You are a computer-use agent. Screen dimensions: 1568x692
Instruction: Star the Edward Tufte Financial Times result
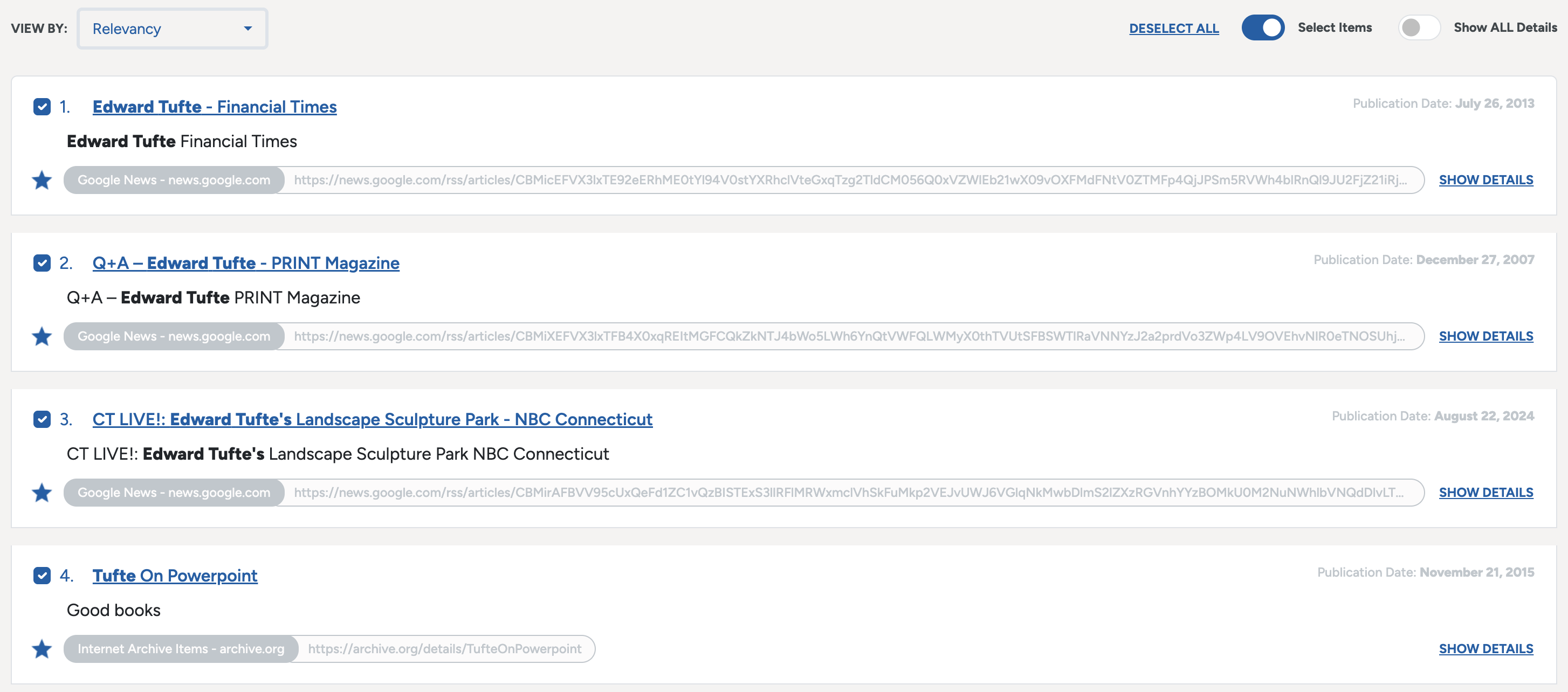pos(42,180)
